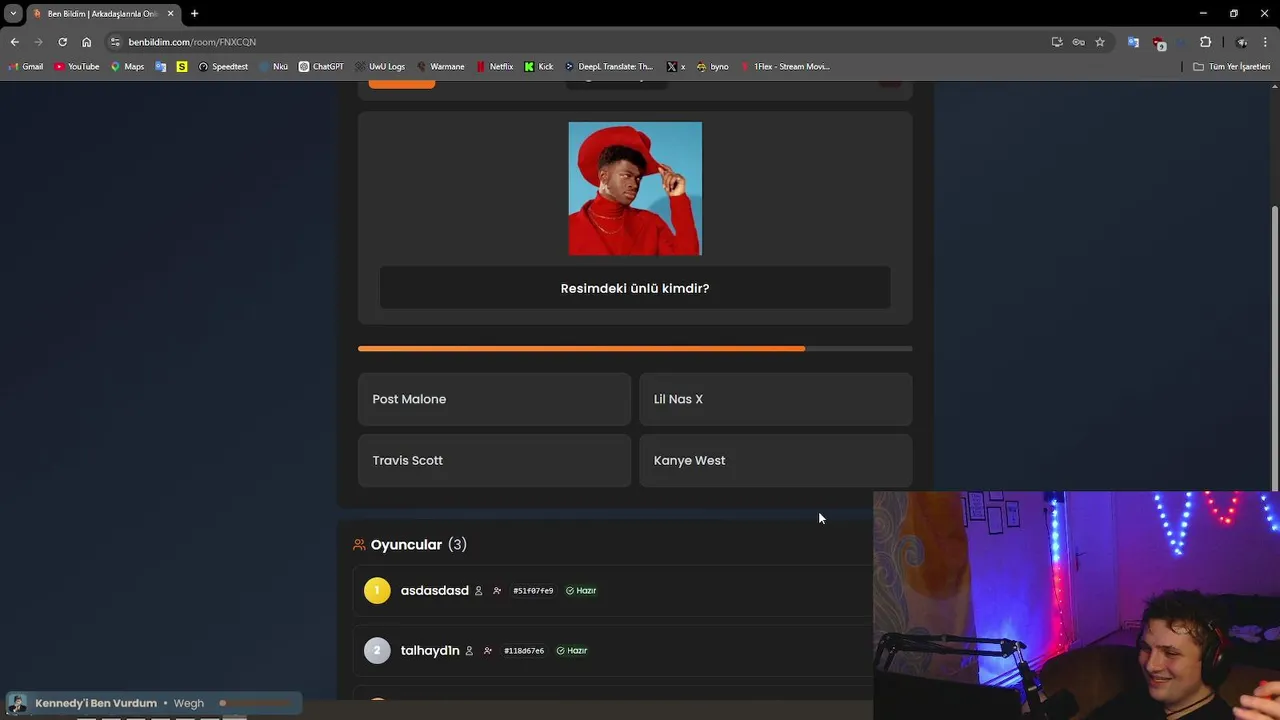This screenshot has height=720, width=1280.
Task: Click the Kennedy'i Ben Vurdum song title
Action: click(96, 703)
